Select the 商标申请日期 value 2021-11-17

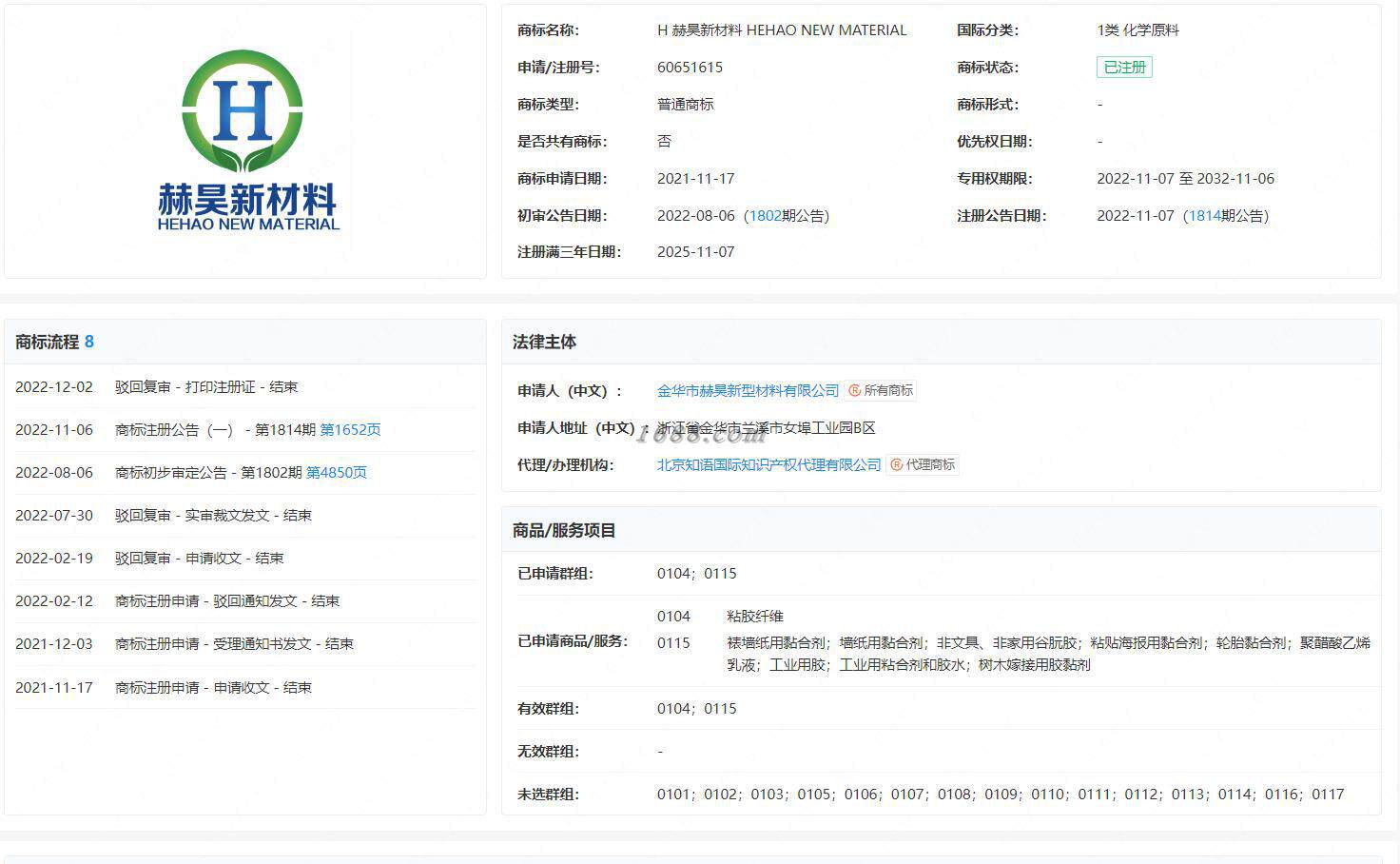tap(695, 179)
